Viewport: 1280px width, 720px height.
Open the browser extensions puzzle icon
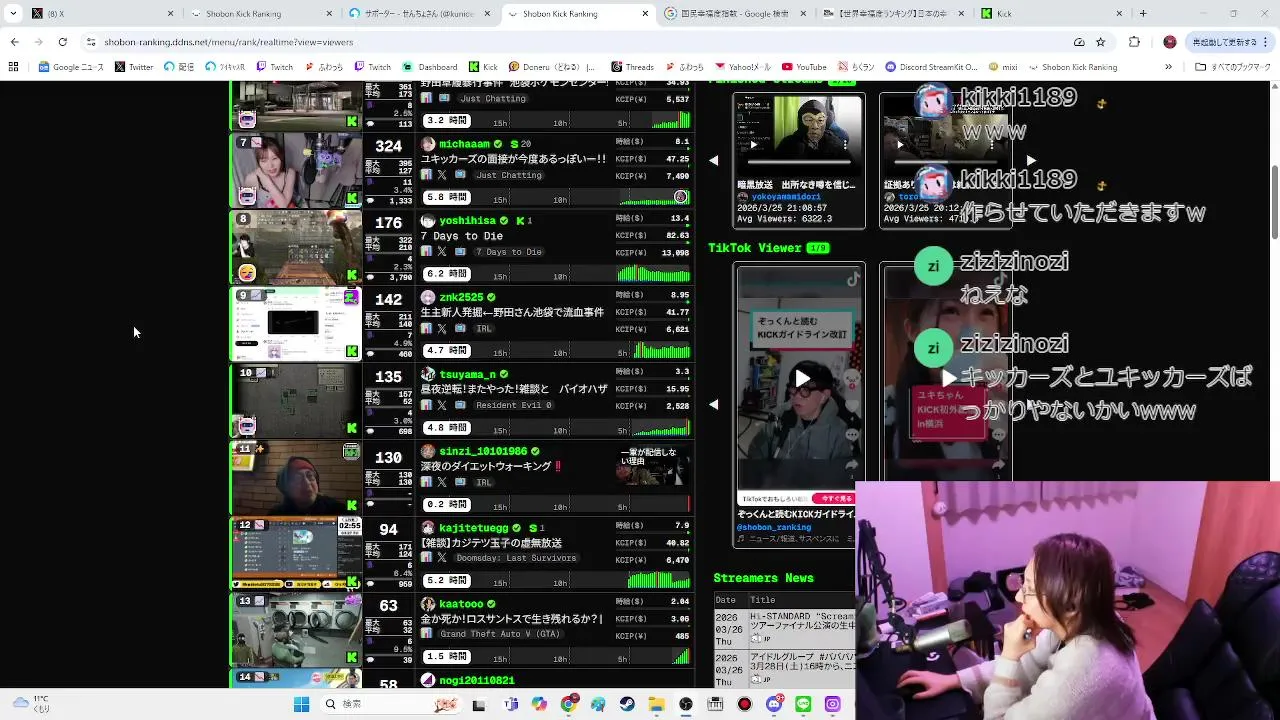[1134, 42]
